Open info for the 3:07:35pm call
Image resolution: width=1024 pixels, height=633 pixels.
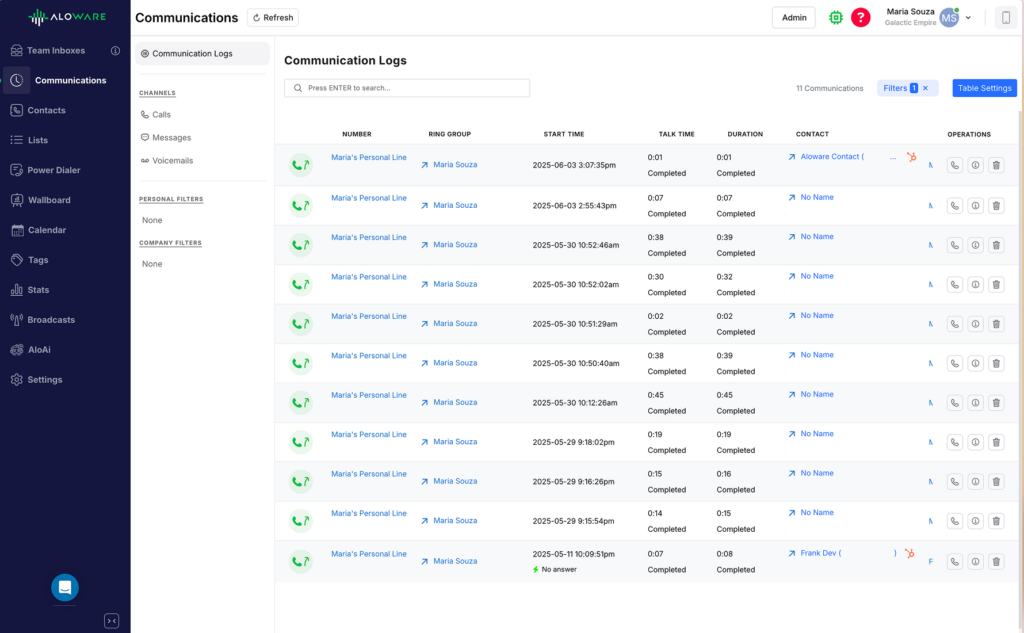click(975, 165)
